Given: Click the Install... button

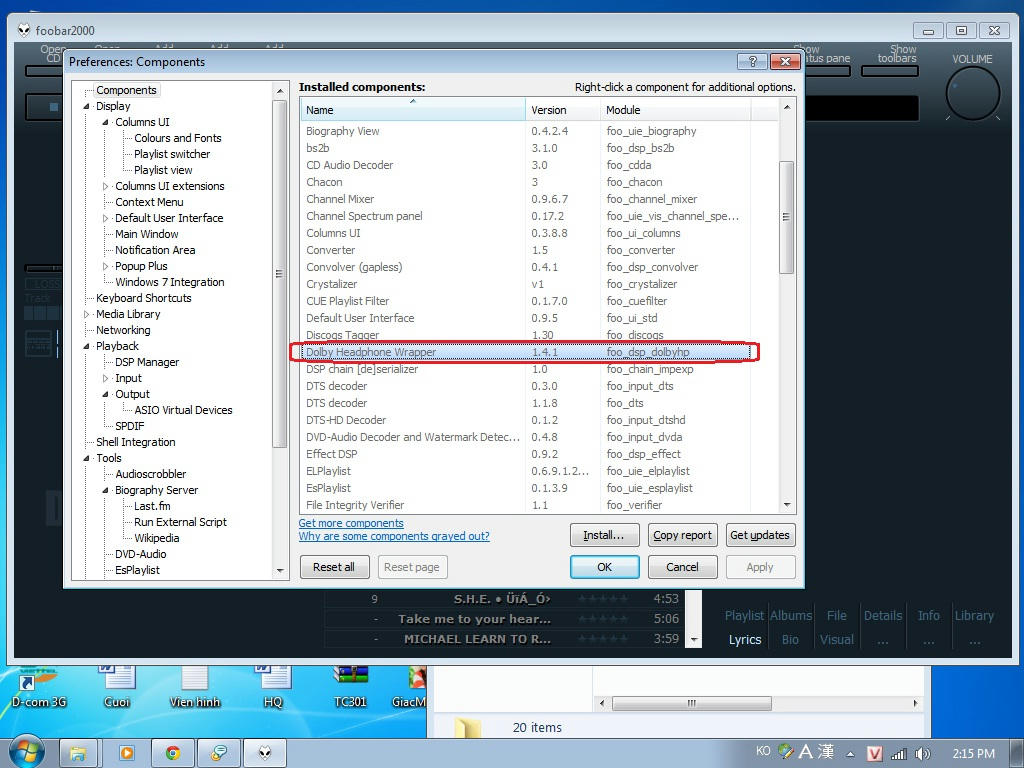Looking at the screenshot, I should [603, 535].
